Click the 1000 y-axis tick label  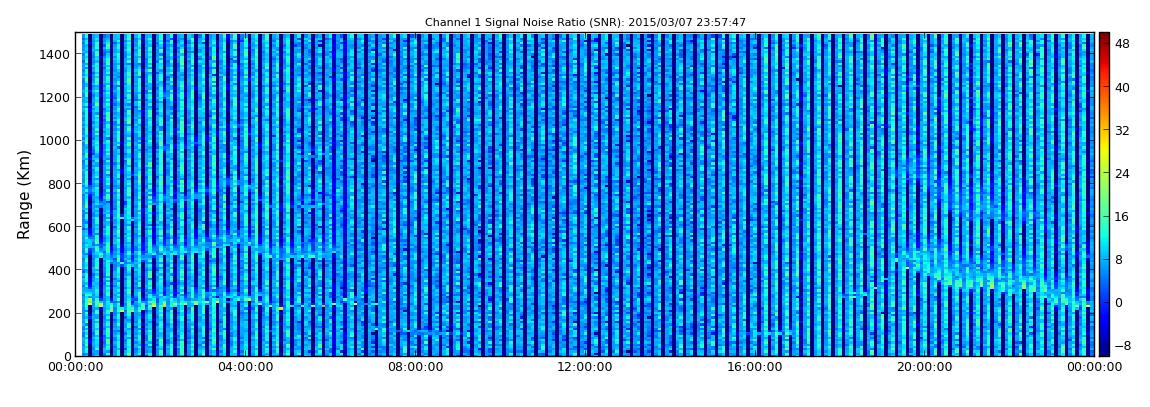56,141
